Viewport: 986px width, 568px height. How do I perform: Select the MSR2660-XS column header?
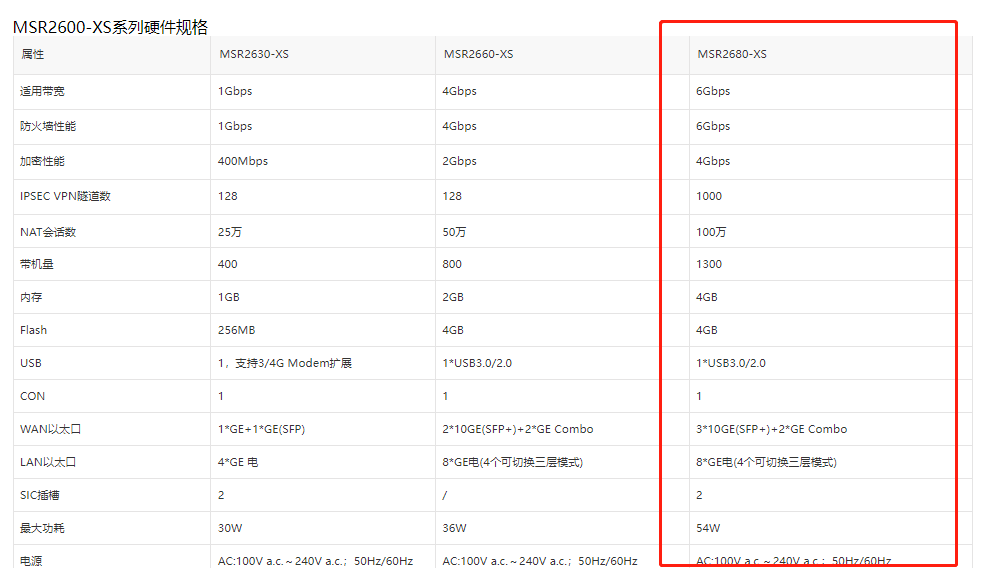coord(479,54)
